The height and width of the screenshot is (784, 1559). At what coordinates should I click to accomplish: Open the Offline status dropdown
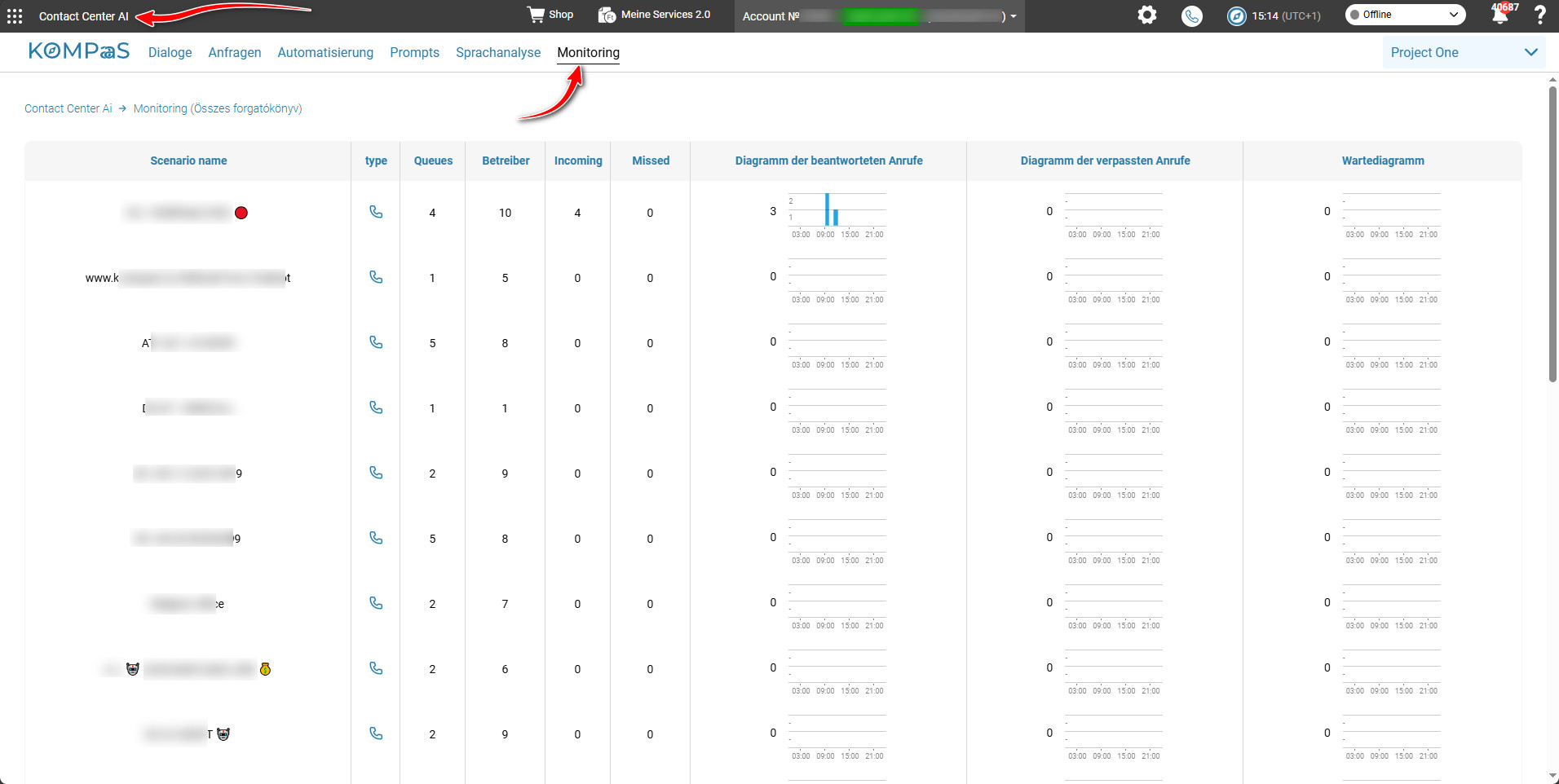(1405, 15)
